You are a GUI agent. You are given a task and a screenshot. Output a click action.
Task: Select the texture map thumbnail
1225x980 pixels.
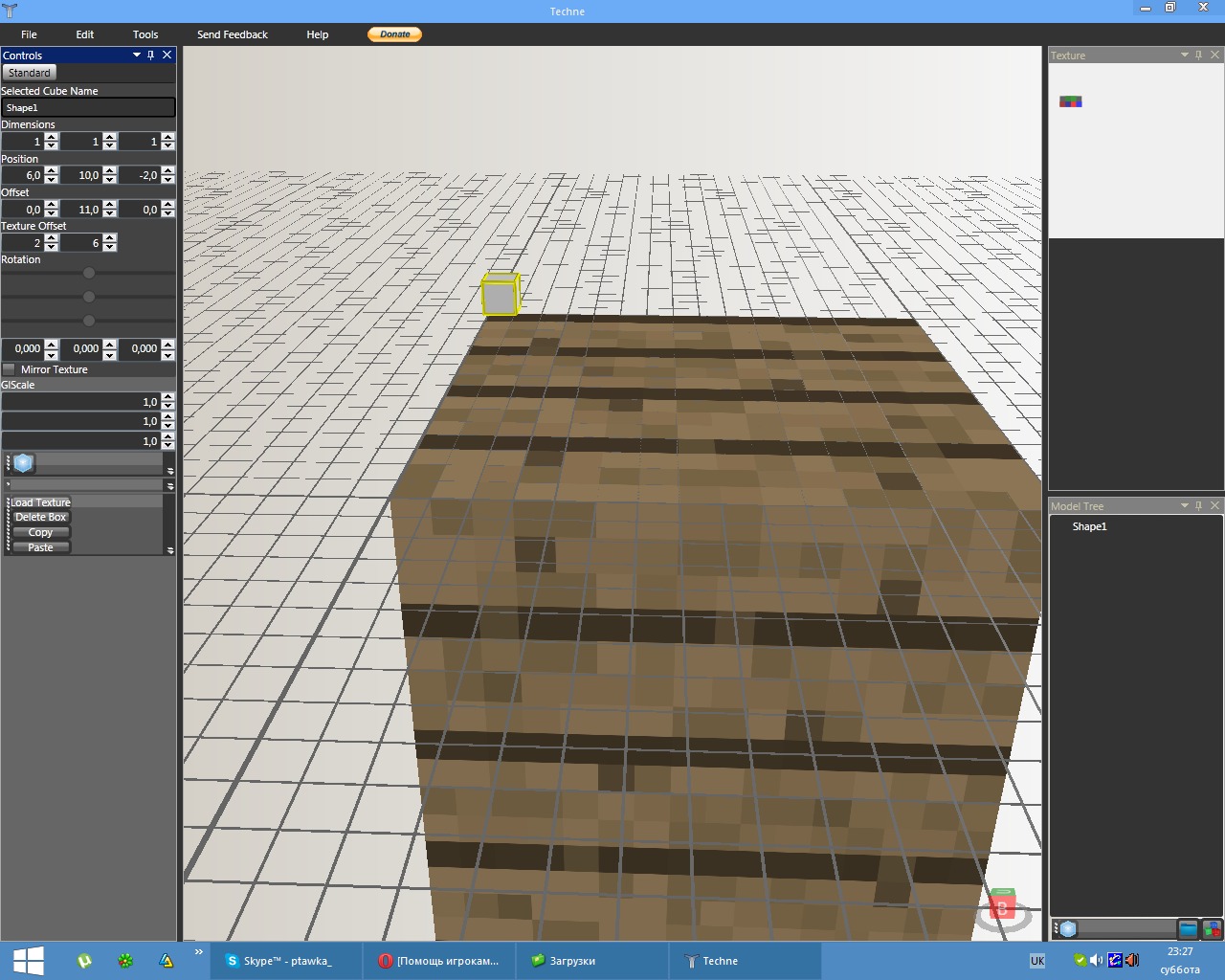point(1071,101)
